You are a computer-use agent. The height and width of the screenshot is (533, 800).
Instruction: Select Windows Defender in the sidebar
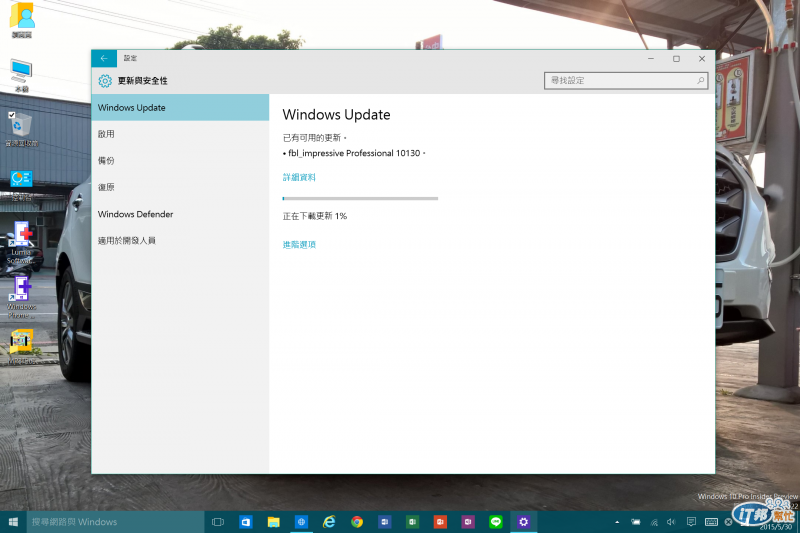[x=180, y=214]
